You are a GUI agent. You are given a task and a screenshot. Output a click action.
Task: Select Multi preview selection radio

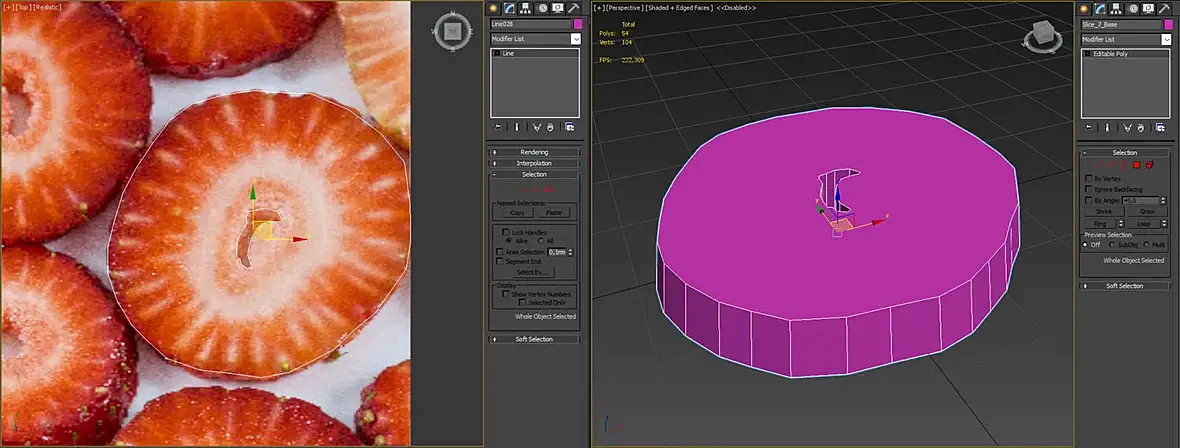point(1146,245)
